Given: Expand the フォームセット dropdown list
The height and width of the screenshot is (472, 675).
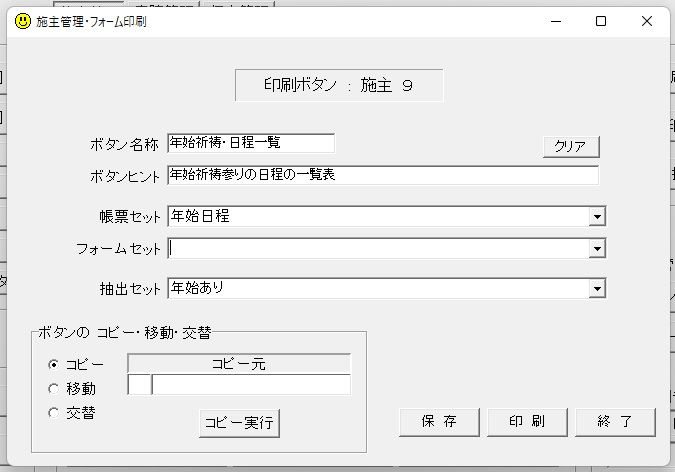Looking at the screenshot, I should [597, 248].
